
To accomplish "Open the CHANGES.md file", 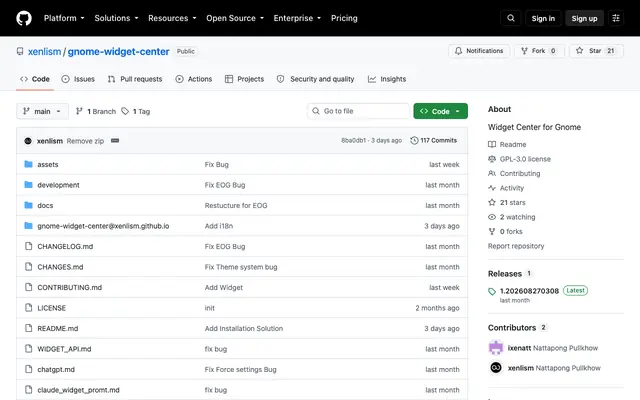I will coord(60,267).
